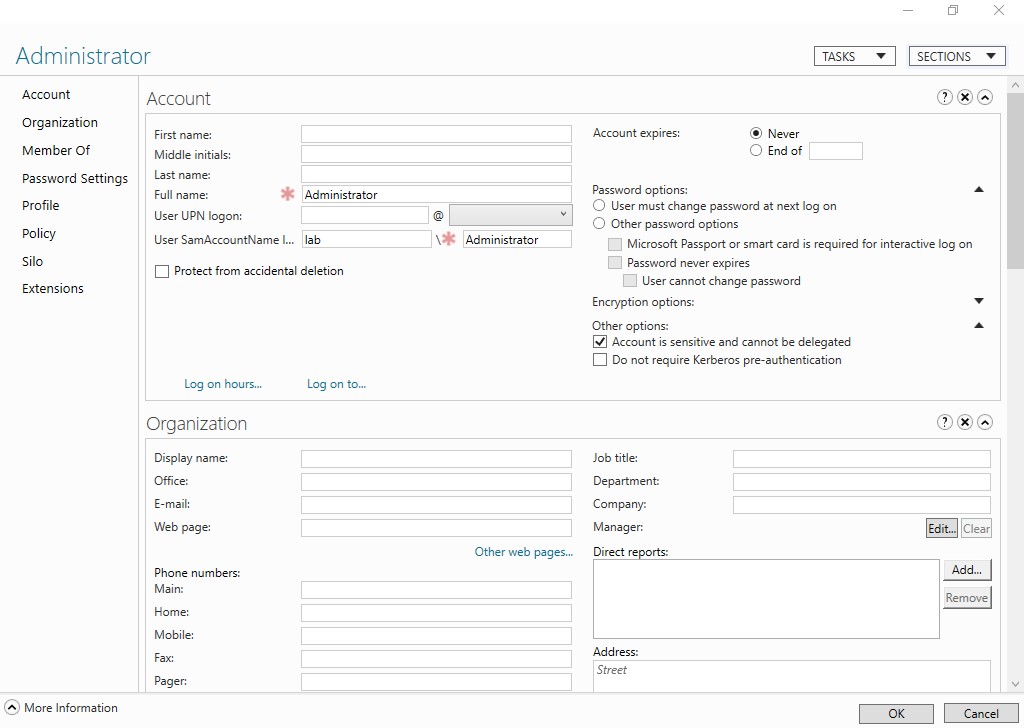Expand More Information chevron icon

point(12,708)
